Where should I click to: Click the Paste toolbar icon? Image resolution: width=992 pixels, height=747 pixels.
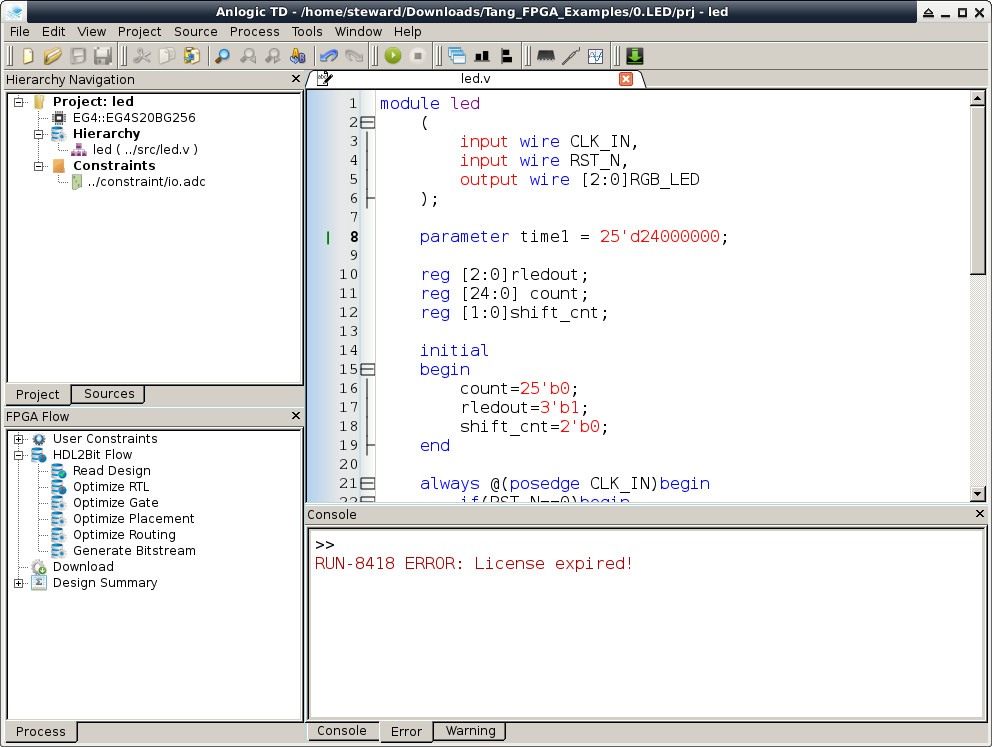(192, 56)
